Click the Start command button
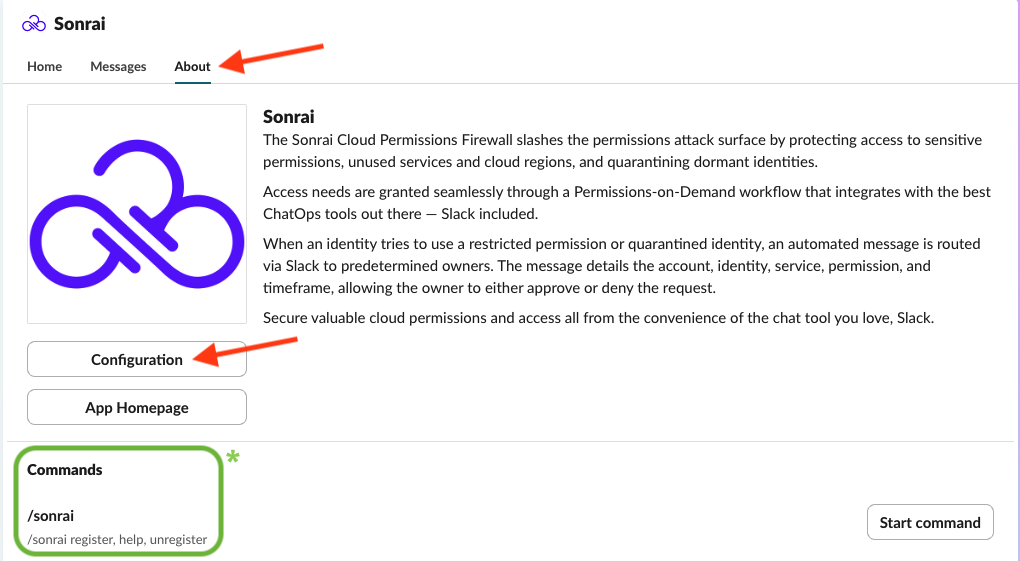1020x561 pixels. (x=930, y=523)
